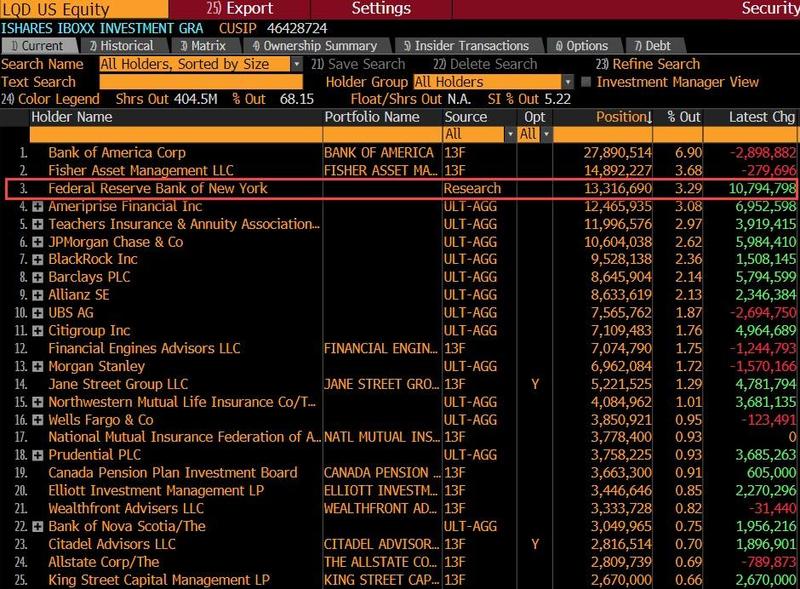Screen dimensions: 800x589
Task: Click the All Holders Holder Group field
Action: click(488, 82)
